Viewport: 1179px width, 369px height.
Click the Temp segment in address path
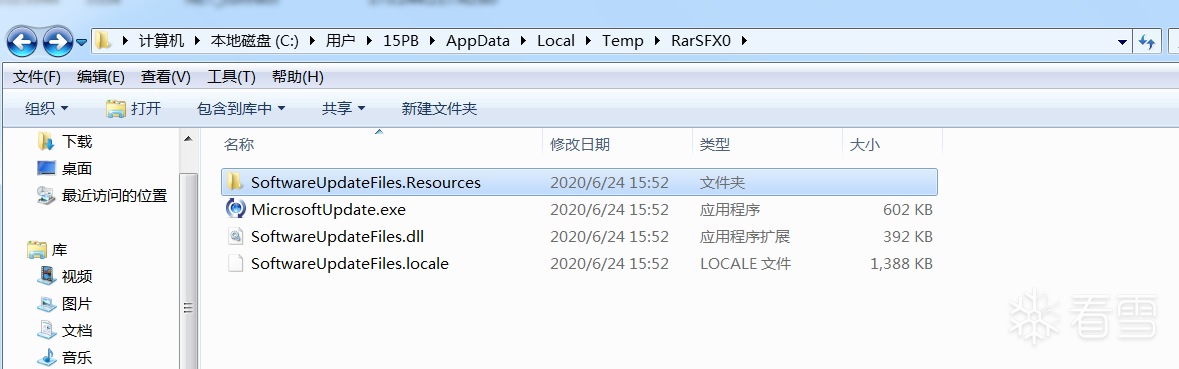click(x=623, y=41)
